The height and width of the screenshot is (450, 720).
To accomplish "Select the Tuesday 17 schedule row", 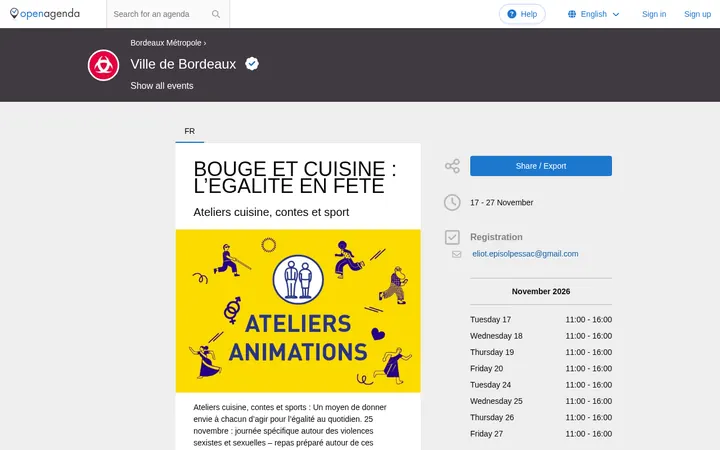I will click(x=541, y=320).
